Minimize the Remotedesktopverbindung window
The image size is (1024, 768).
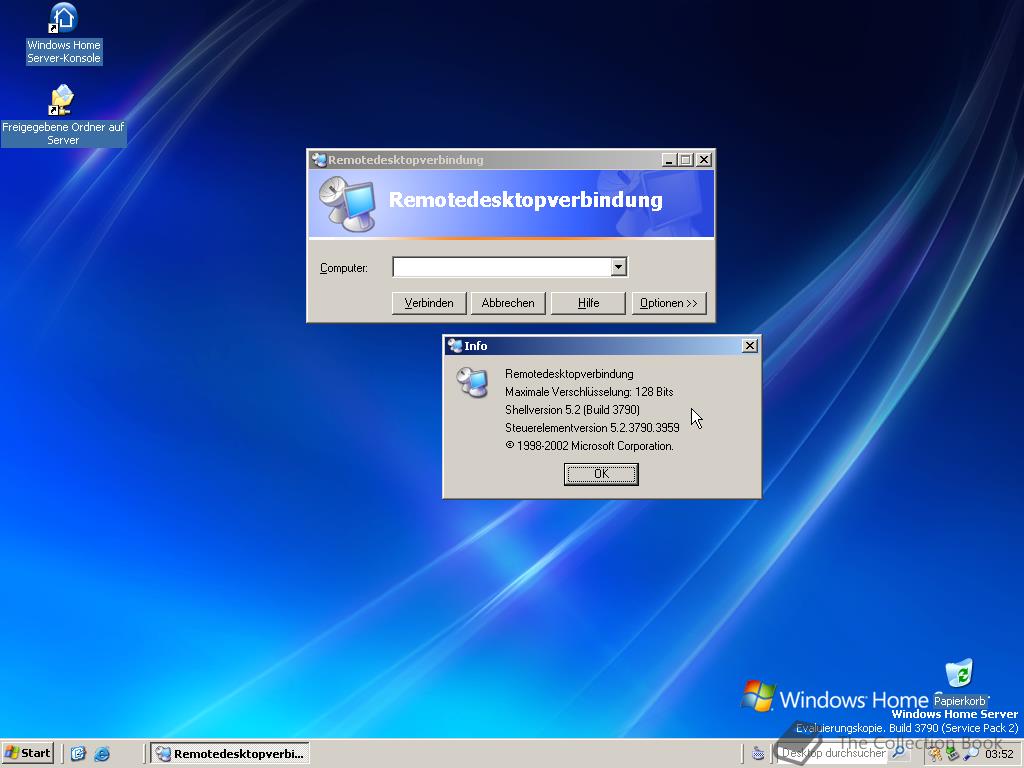669,159
